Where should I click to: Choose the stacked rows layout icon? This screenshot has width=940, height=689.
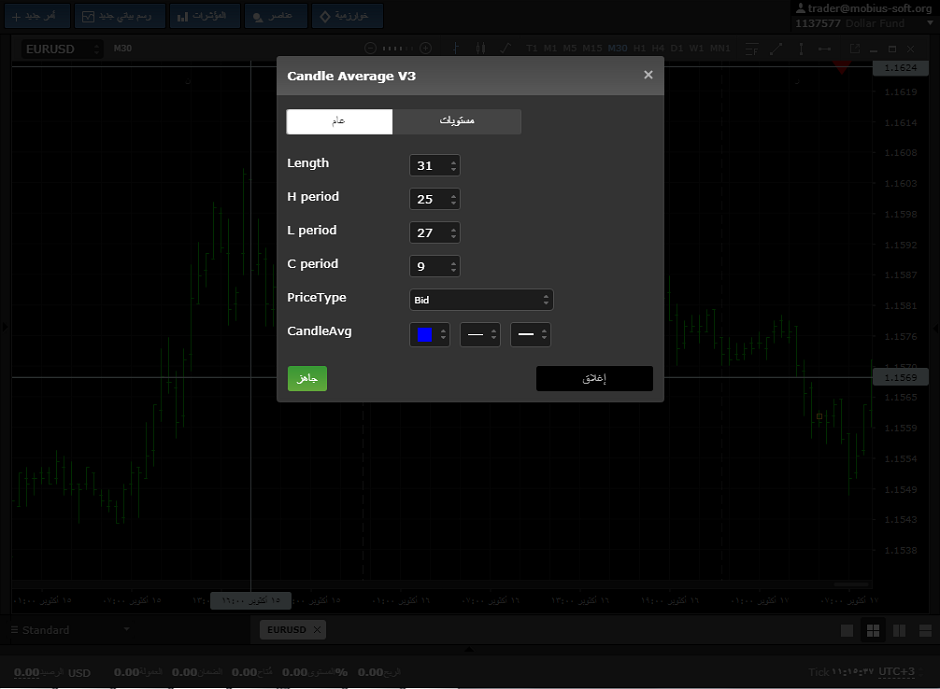[925, 630]
